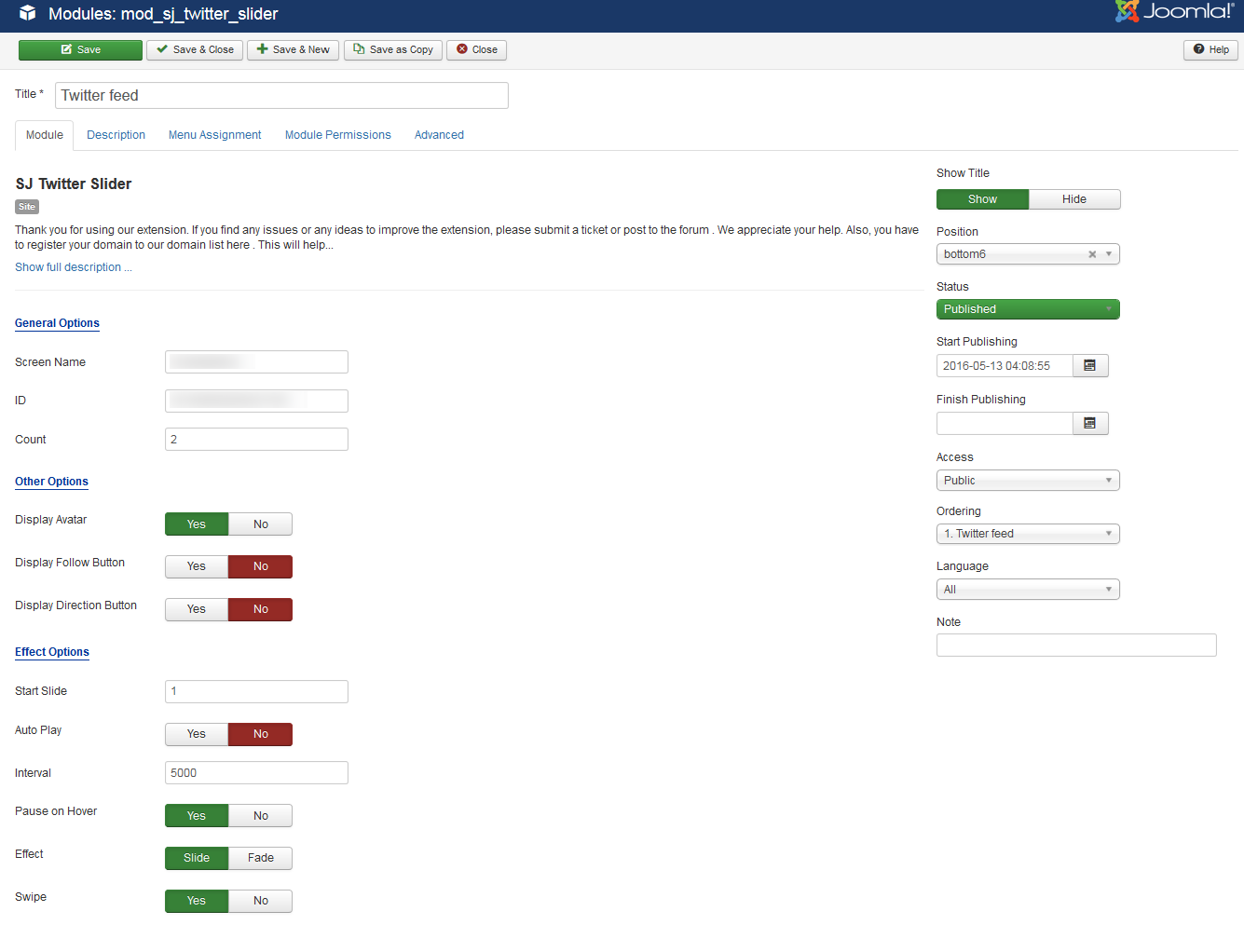The width and height of the screenshot is (1244, 952).
Task: Click the Count input field
Action: tap(256, 440)
